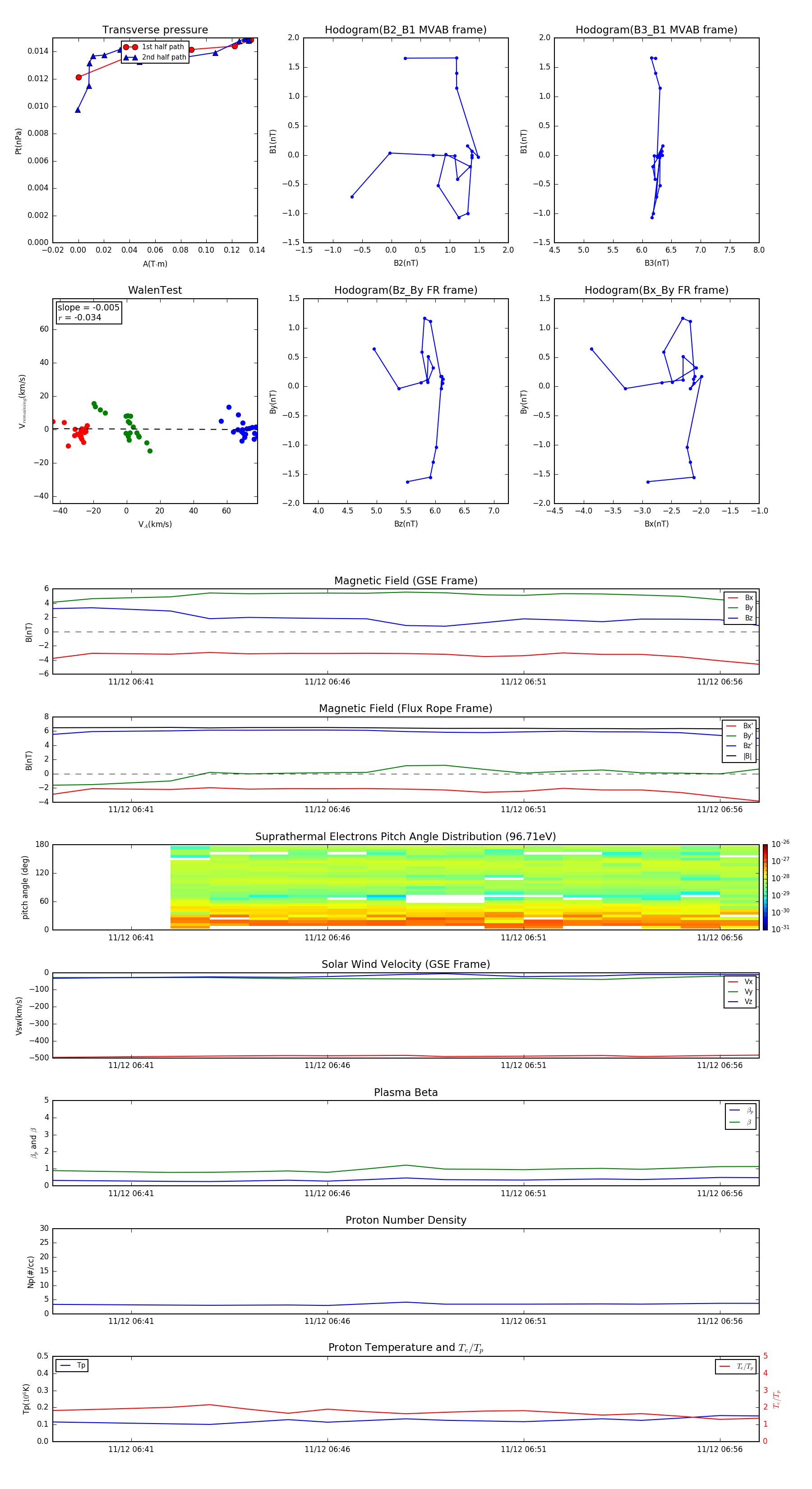Select the 'Tp' legend entry

[72, 1365]
